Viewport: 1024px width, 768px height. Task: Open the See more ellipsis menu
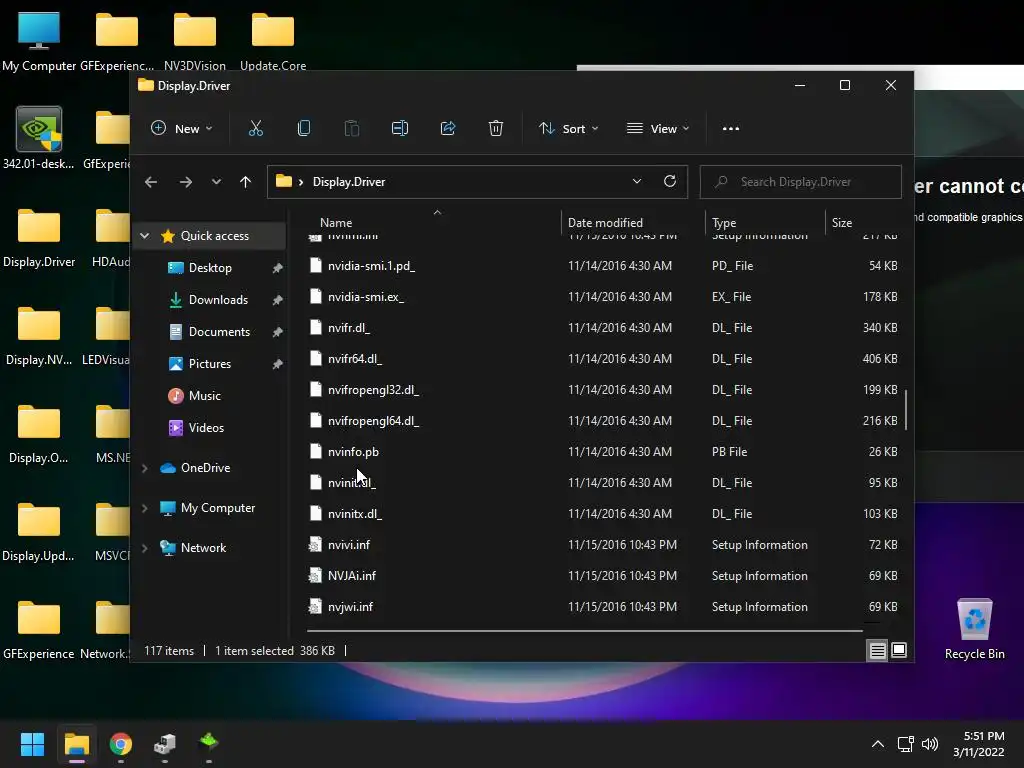(x=731, y=129)
